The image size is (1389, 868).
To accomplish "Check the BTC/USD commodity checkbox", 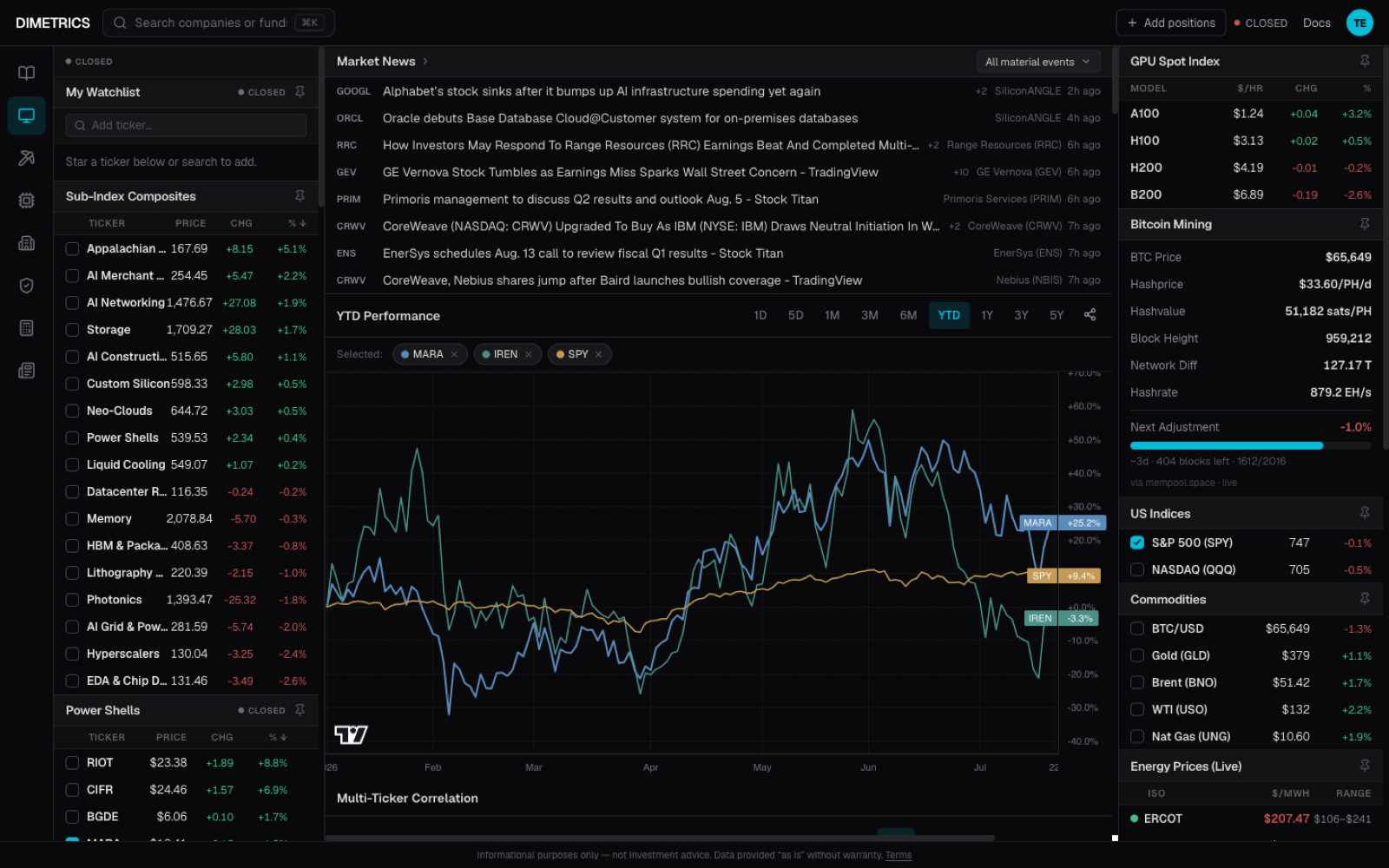I will click(1137, 628).
